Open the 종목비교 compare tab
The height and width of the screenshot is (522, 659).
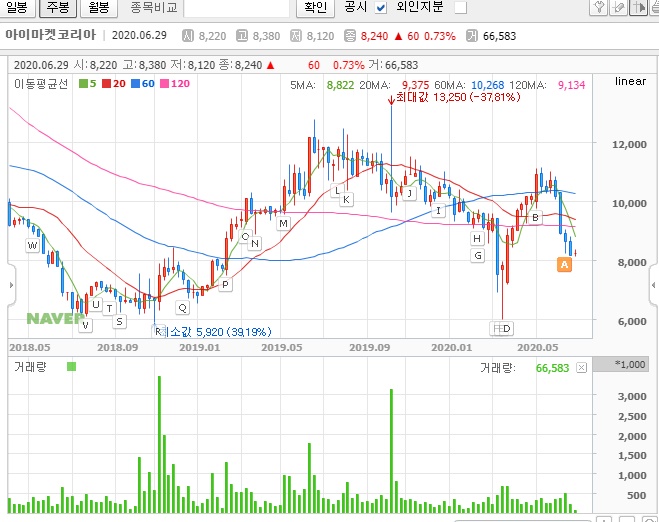pos(154,7)
